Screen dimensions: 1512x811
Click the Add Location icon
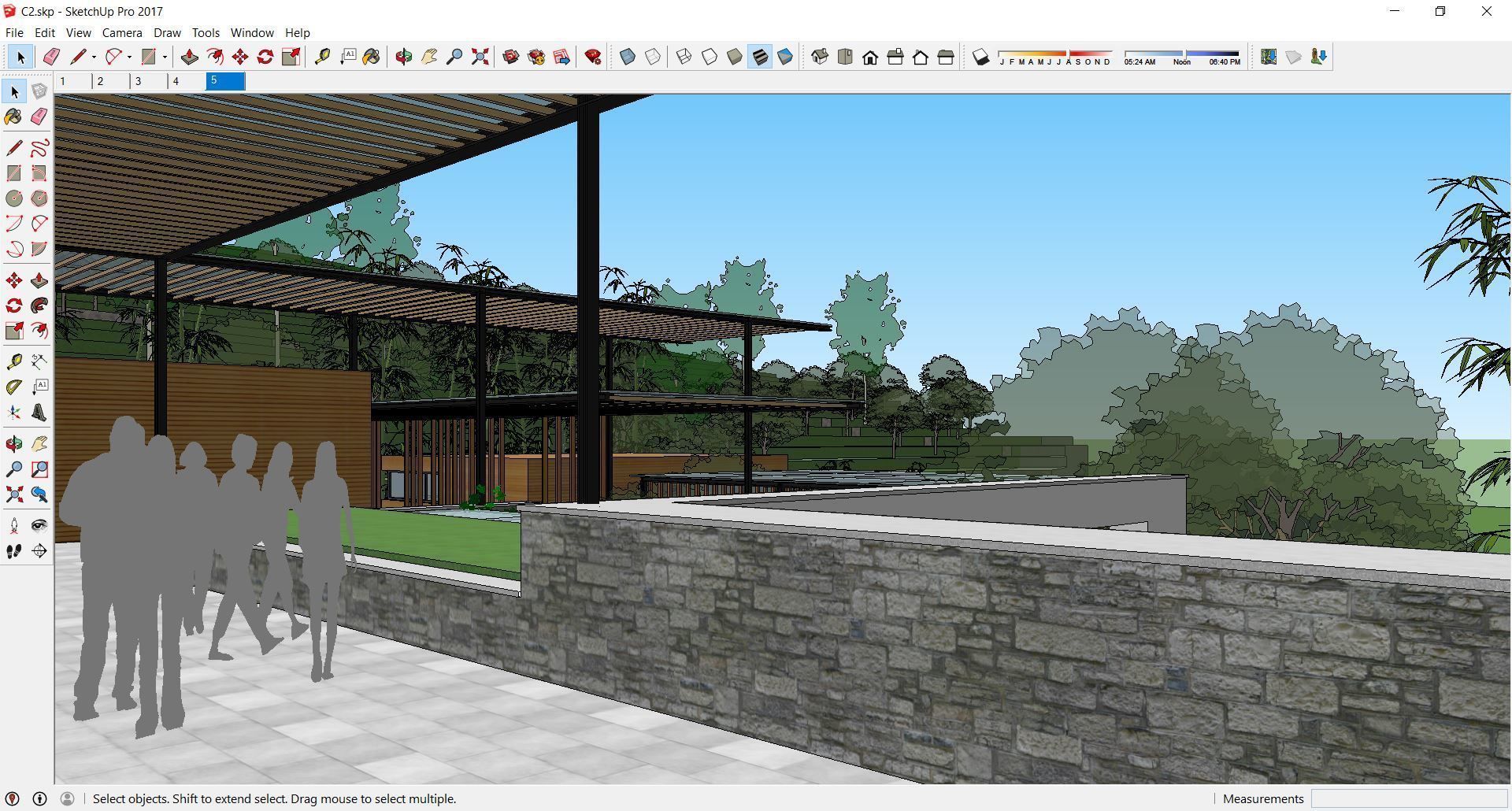pyautogui.click(x=1269, y=57)
